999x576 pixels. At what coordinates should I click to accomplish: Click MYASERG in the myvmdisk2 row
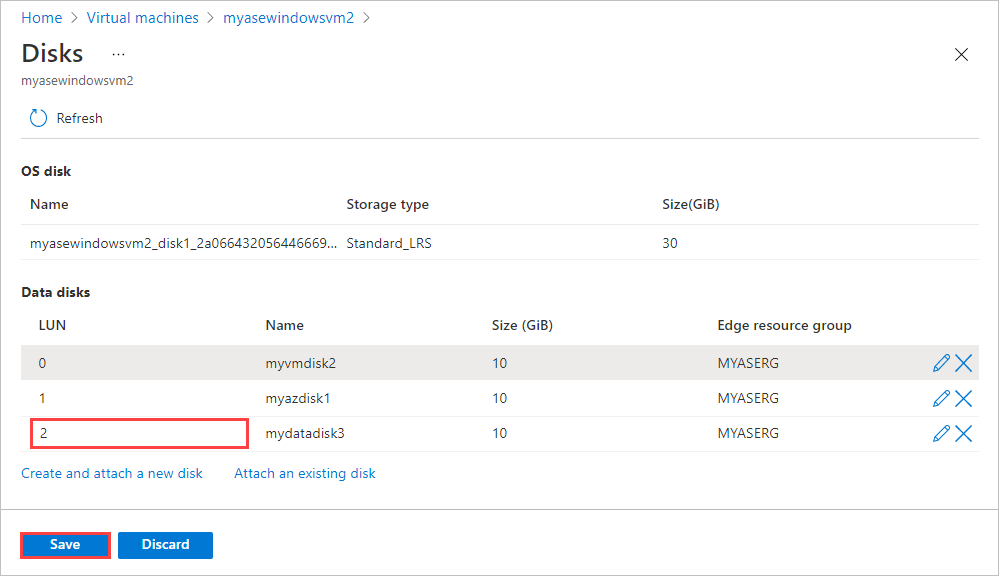(748, 363)
